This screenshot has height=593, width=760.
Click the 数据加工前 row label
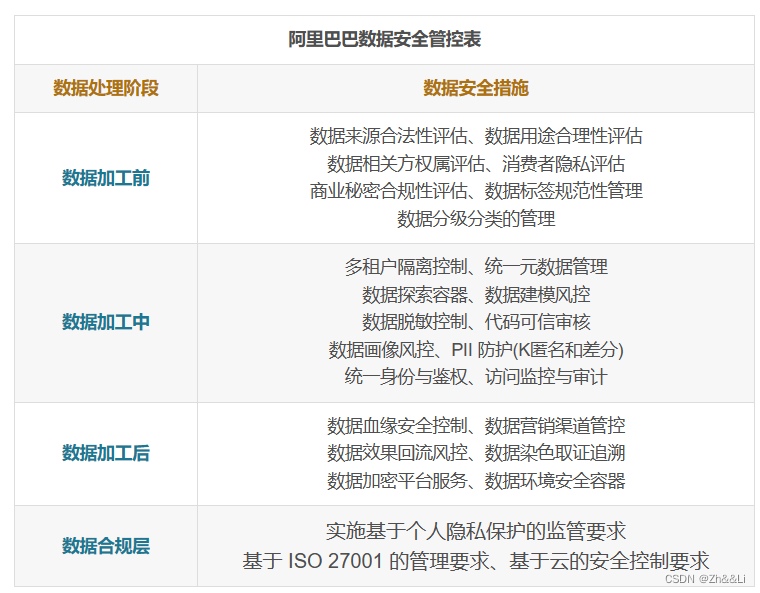click(106, 178)
